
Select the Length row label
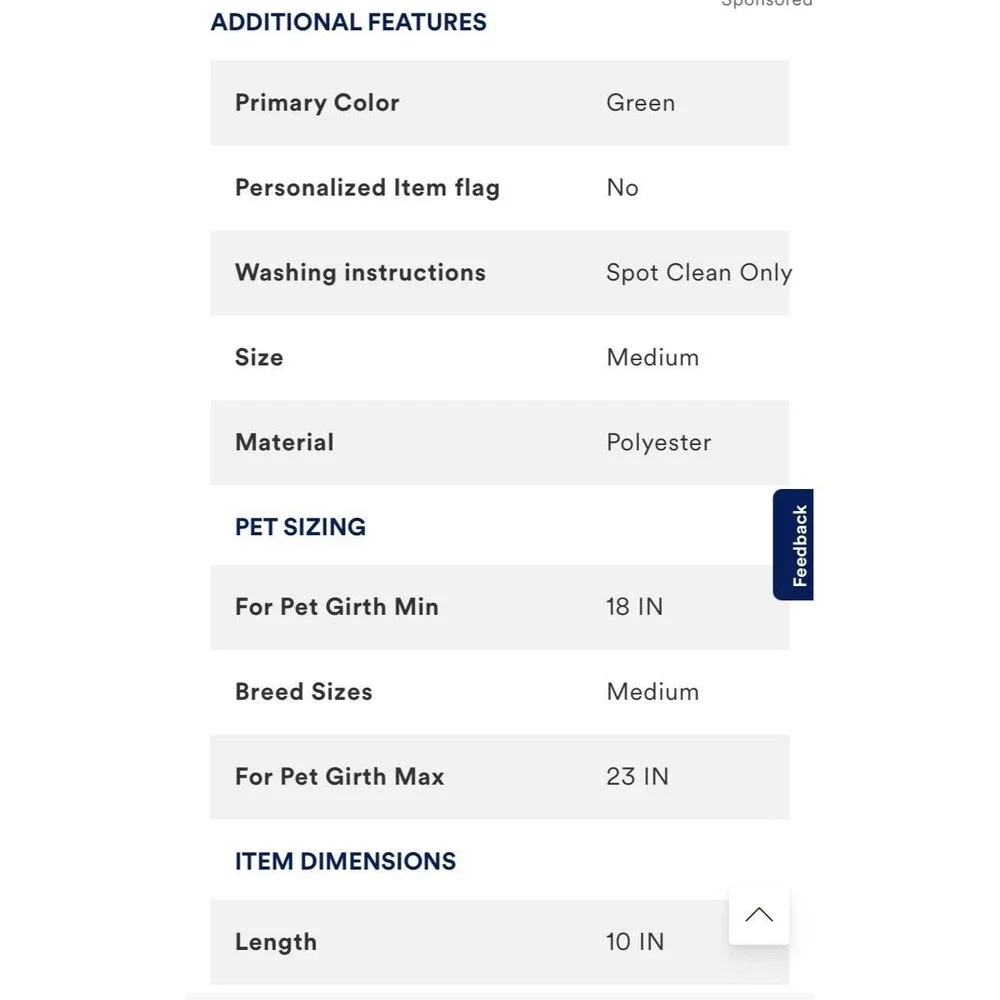[276, 942]
